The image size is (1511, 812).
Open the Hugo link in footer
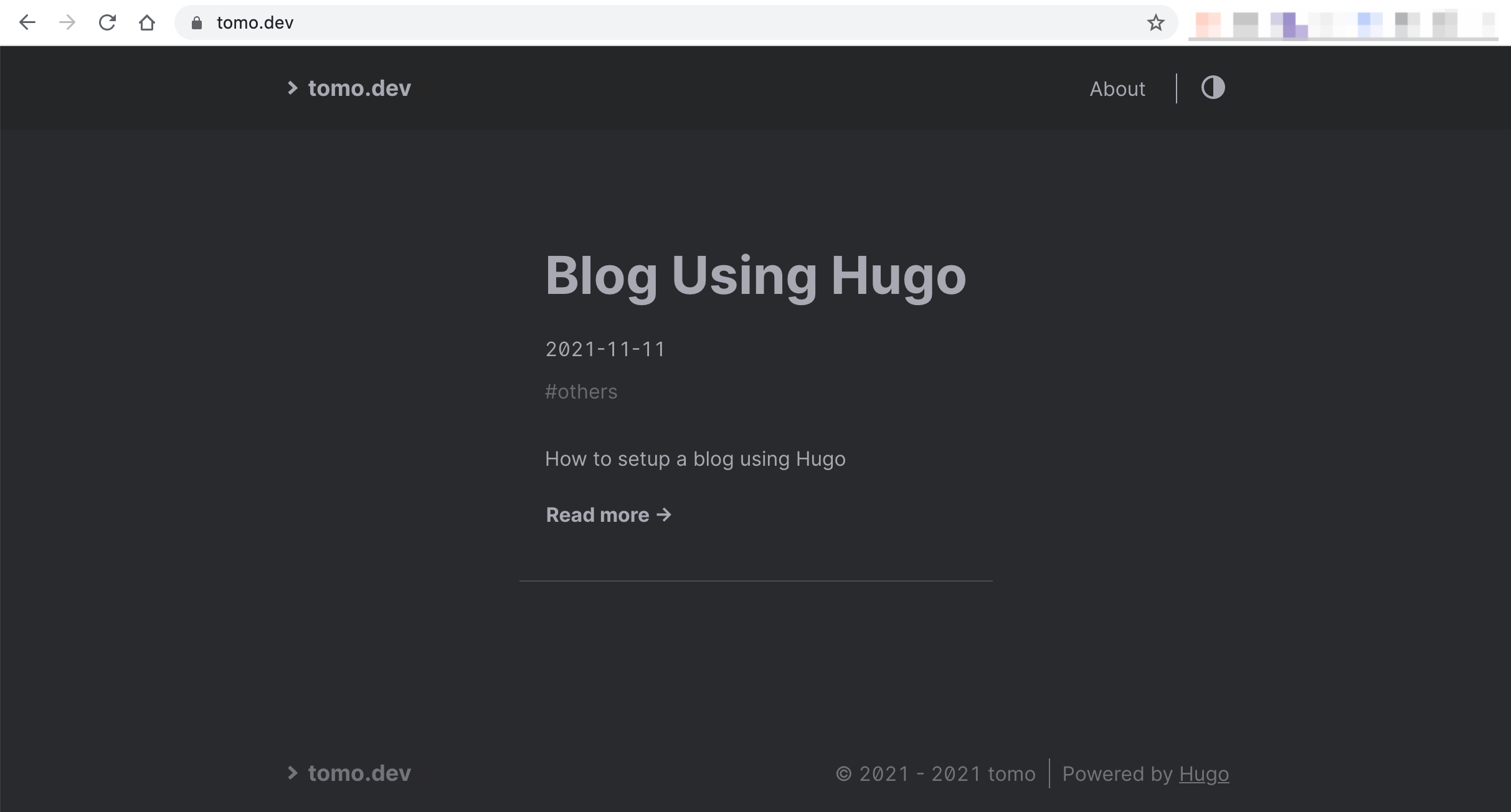pyautogui.click(x=1204, y=774)
